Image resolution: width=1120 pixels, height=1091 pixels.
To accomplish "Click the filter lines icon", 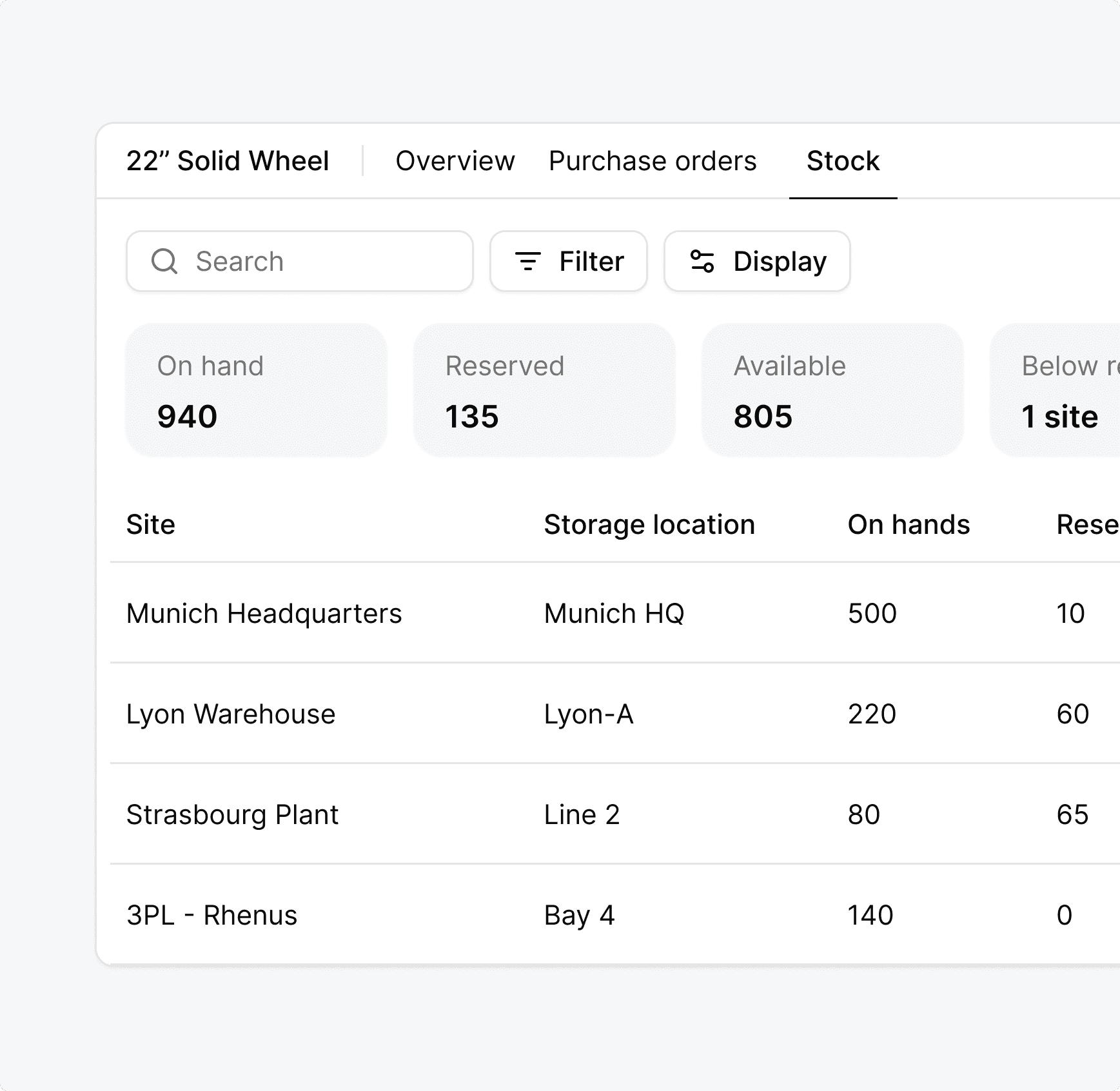I will [527, 261].
